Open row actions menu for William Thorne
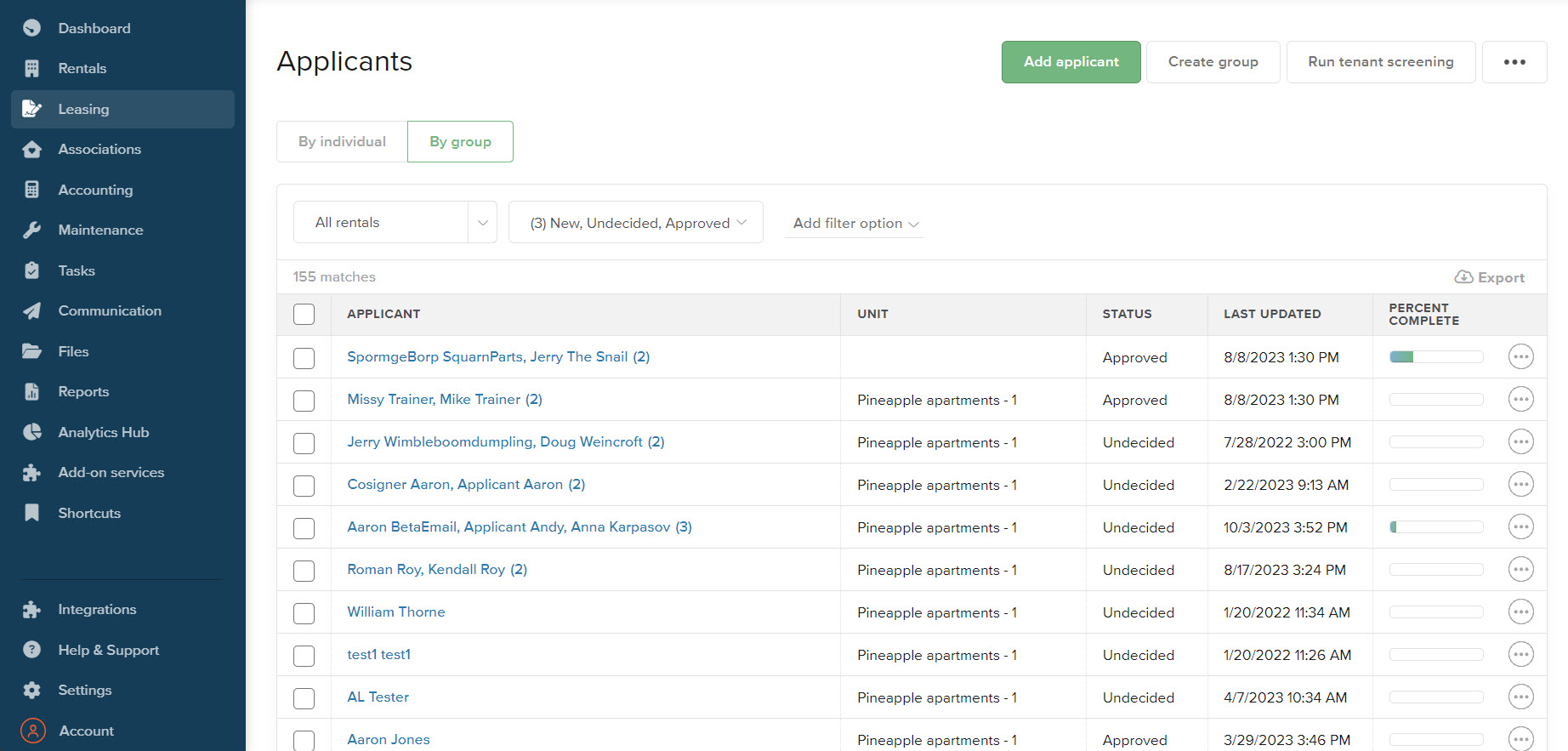 [1520, 612]
